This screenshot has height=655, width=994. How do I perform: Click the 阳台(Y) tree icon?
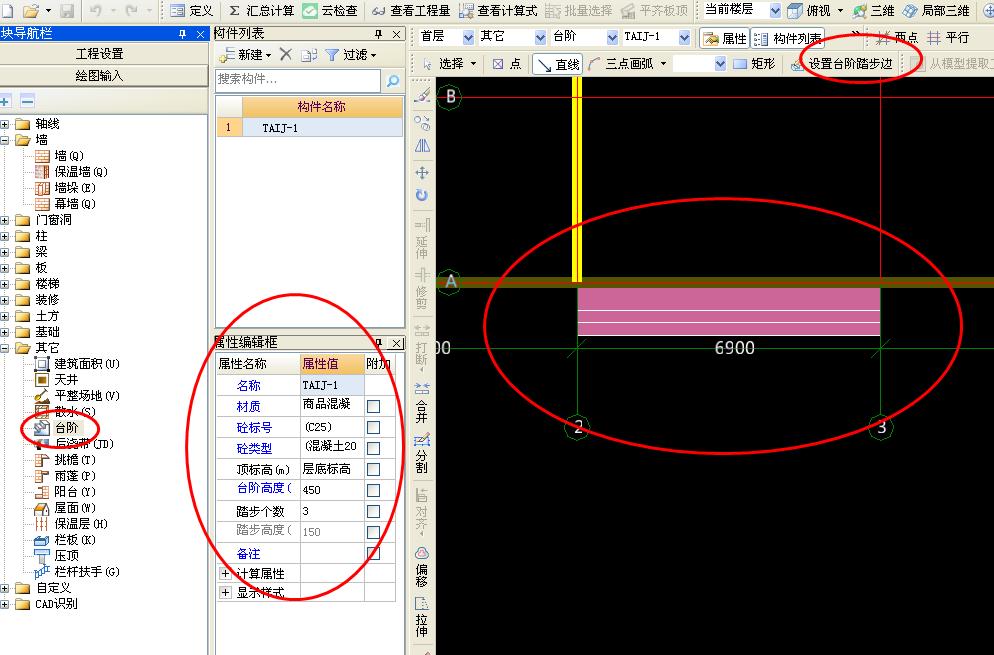coord(42,491)
